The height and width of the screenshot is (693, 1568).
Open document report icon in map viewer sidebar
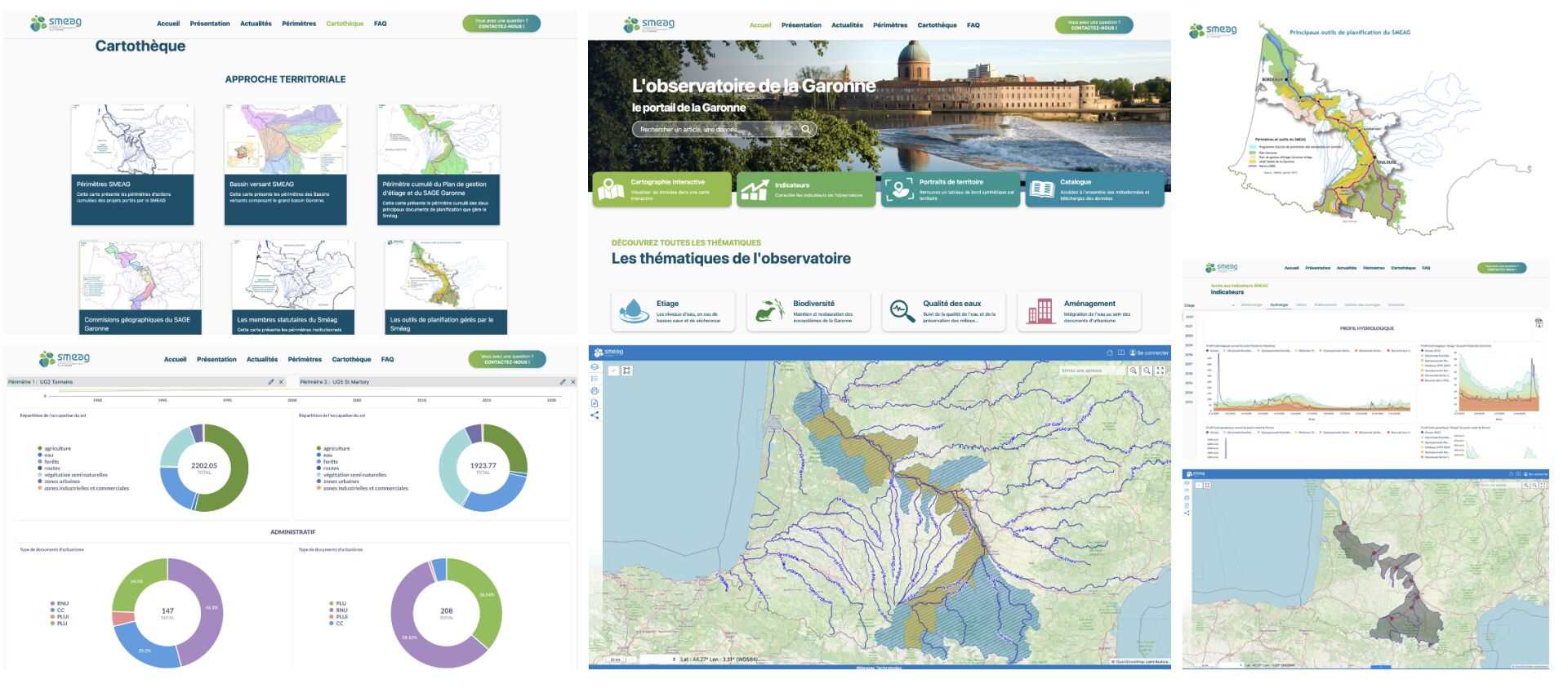(x=595, y=403)
